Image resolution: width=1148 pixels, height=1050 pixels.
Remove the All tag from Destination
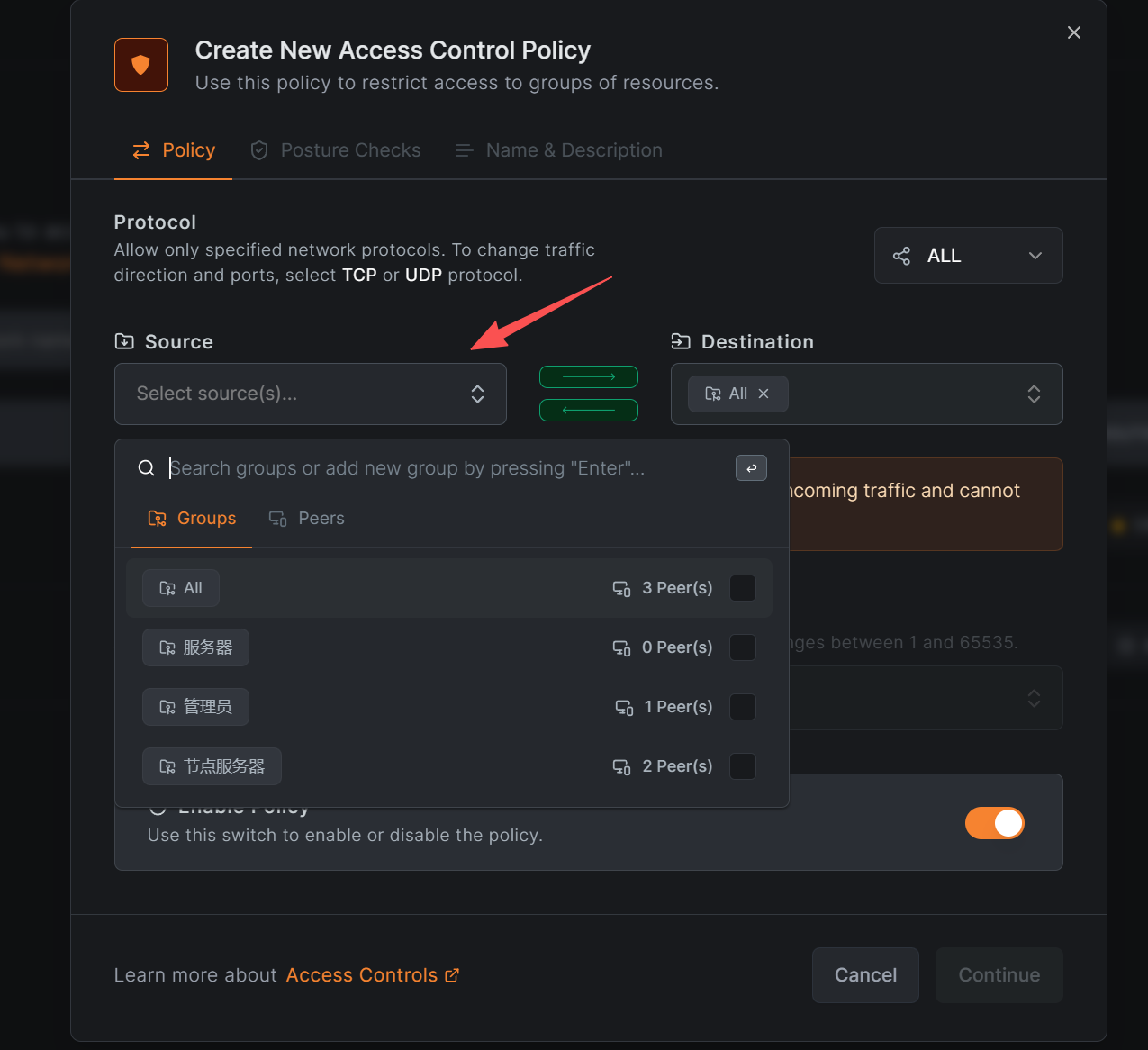pos(764,394)
